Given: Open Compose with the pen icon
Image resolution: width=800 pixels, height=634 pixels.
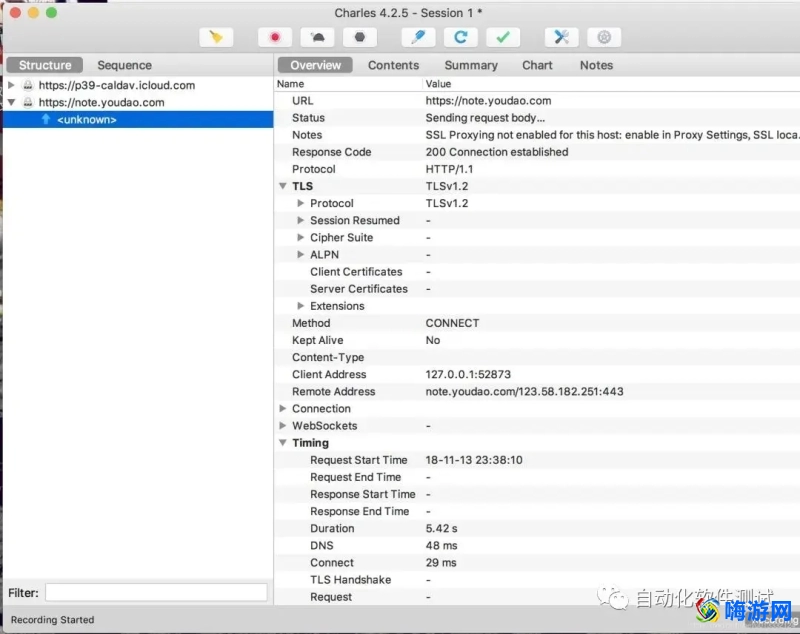Looking at the screenshot, I should pos(418,37).
